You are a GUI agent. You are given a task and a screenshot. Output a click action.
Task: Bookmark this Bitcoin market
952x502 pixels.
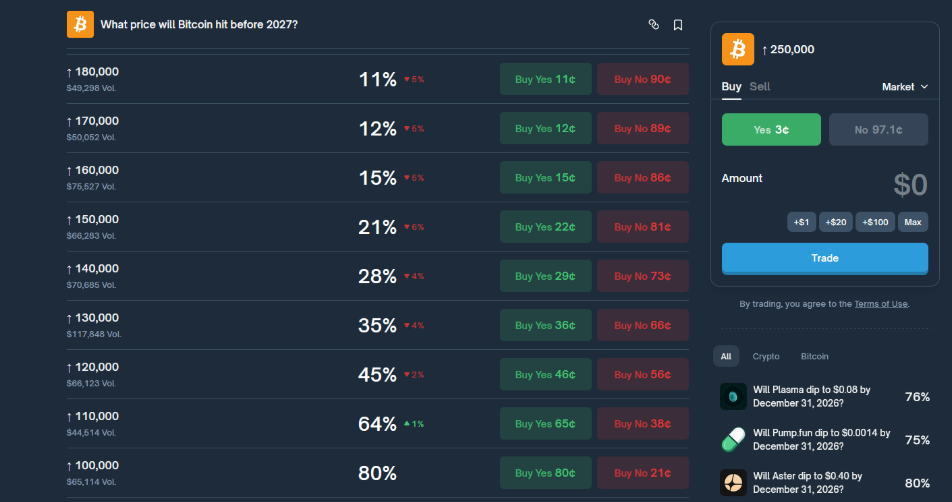(x=678, y=24)
